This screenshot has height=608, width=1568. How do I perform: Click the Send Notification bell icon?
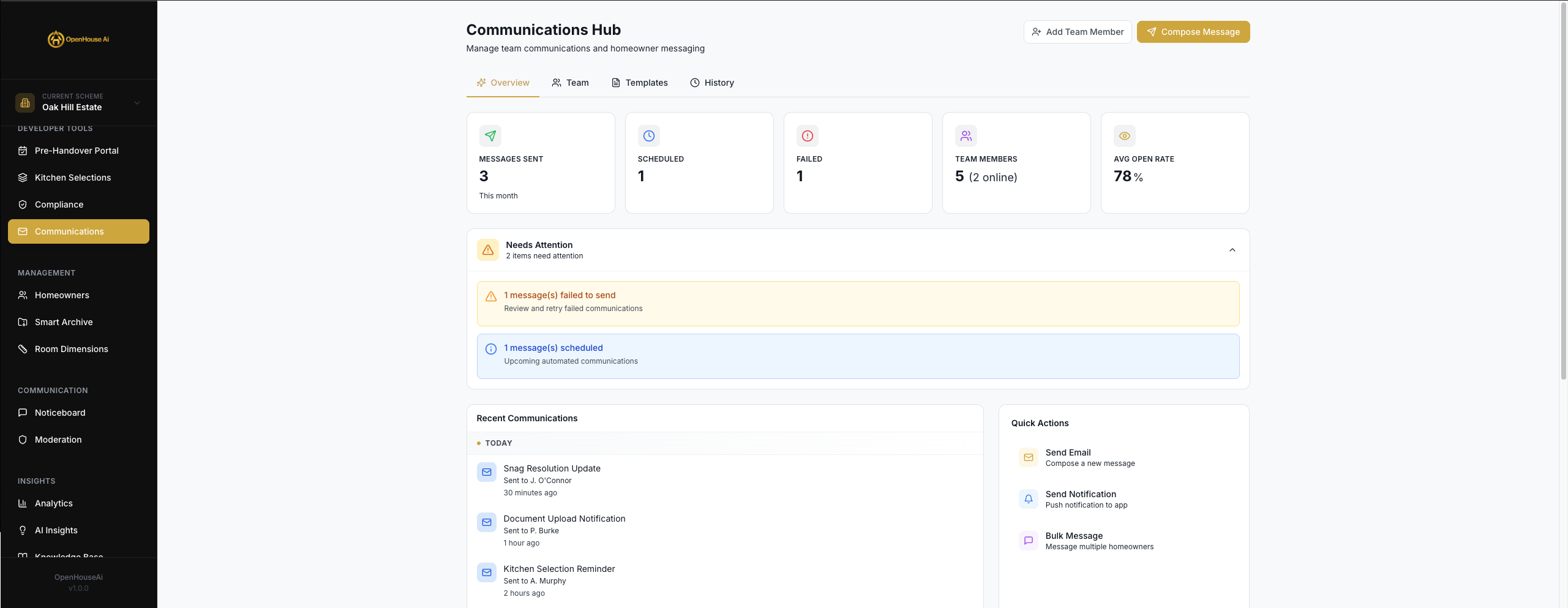click(1028, 498)
